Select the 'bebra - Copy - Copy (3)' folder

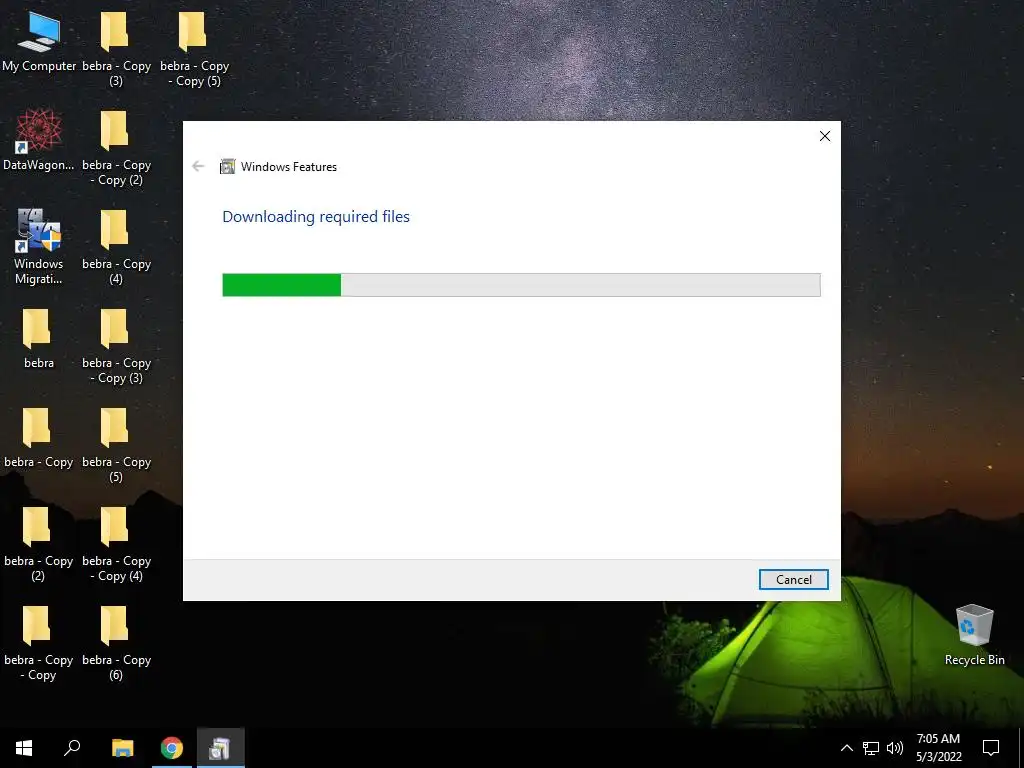click(x=116, y=346)
